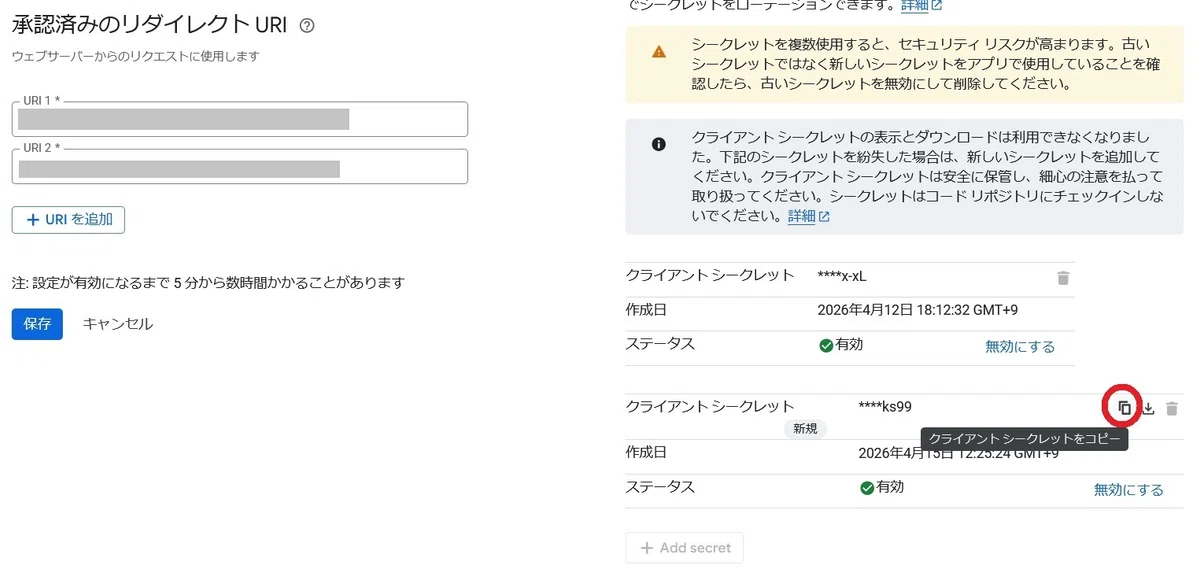Disable the ****ks99 secret via 無効にする
The image size is (1200, 569).
pyautogui.click(x=1129, y=489)
